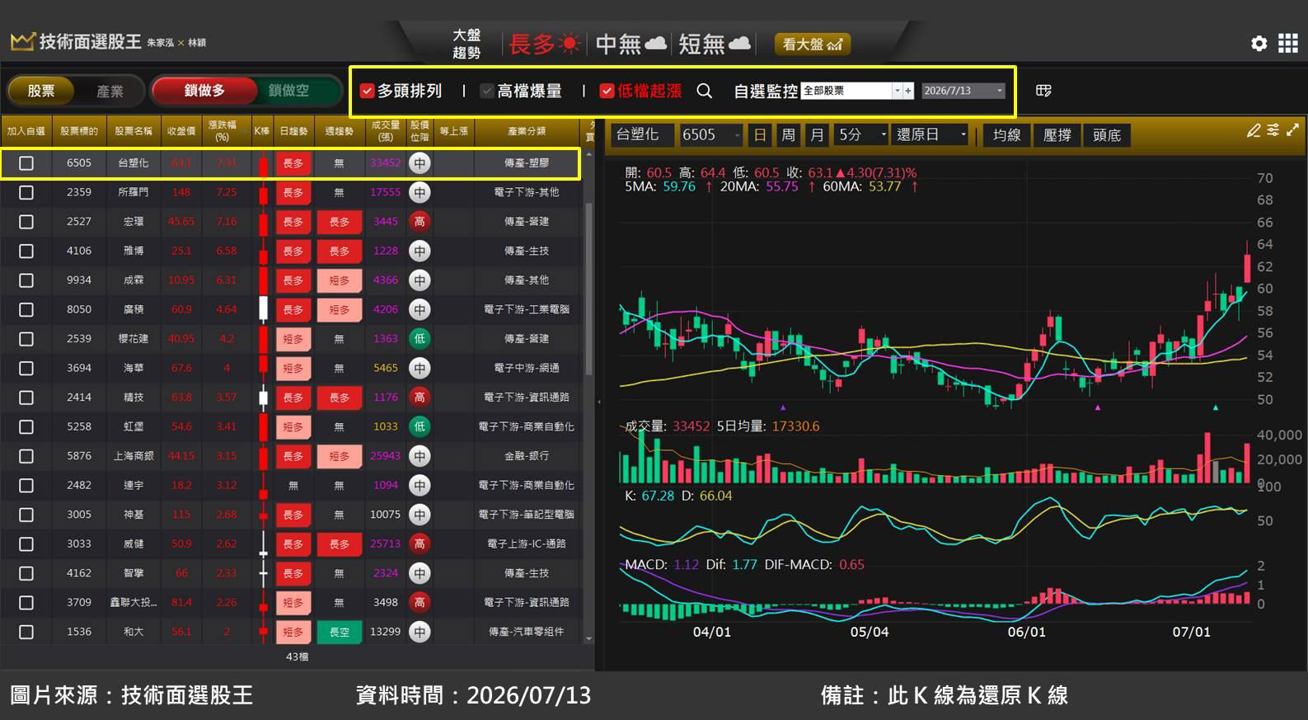Click the 短無 cloud trend indicator

pos(714,44)
